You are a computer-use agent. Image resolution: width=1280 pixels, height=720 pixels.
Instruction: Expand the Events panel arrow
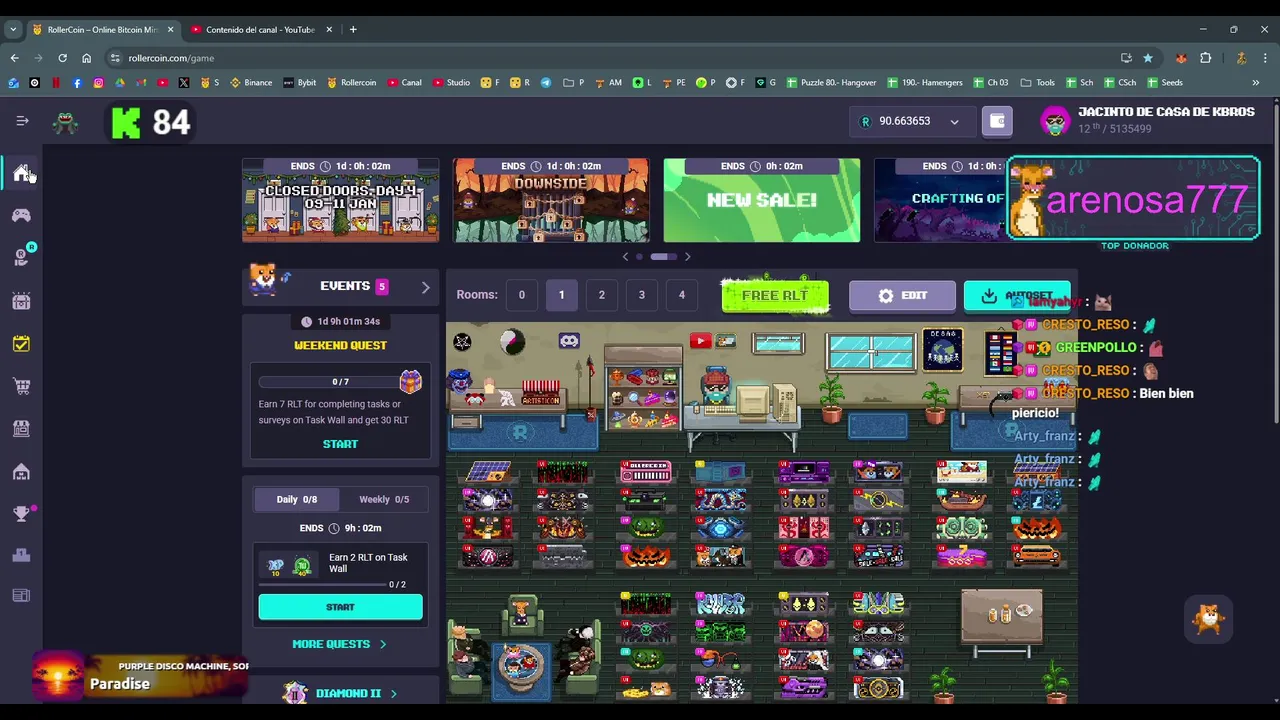[x=425, y=287]
